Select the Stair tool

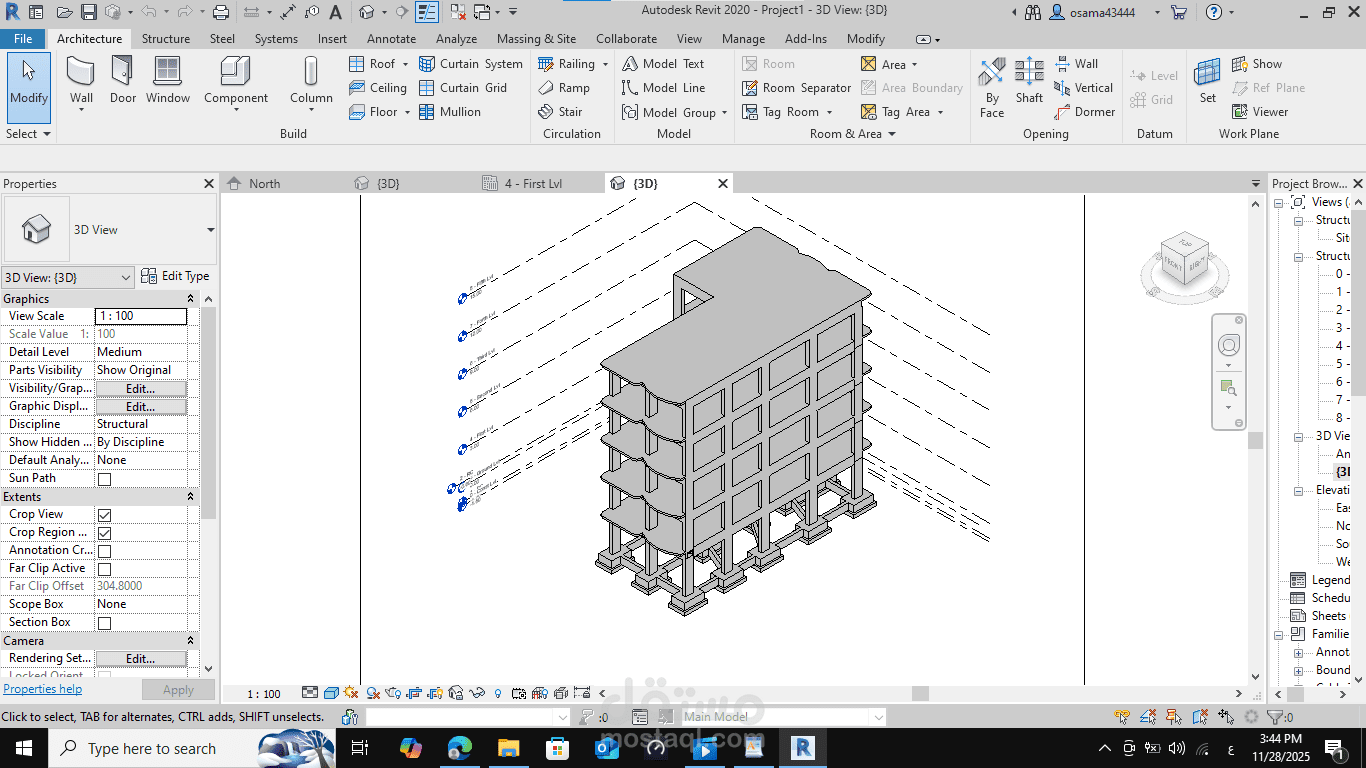(x=560, y=112)
